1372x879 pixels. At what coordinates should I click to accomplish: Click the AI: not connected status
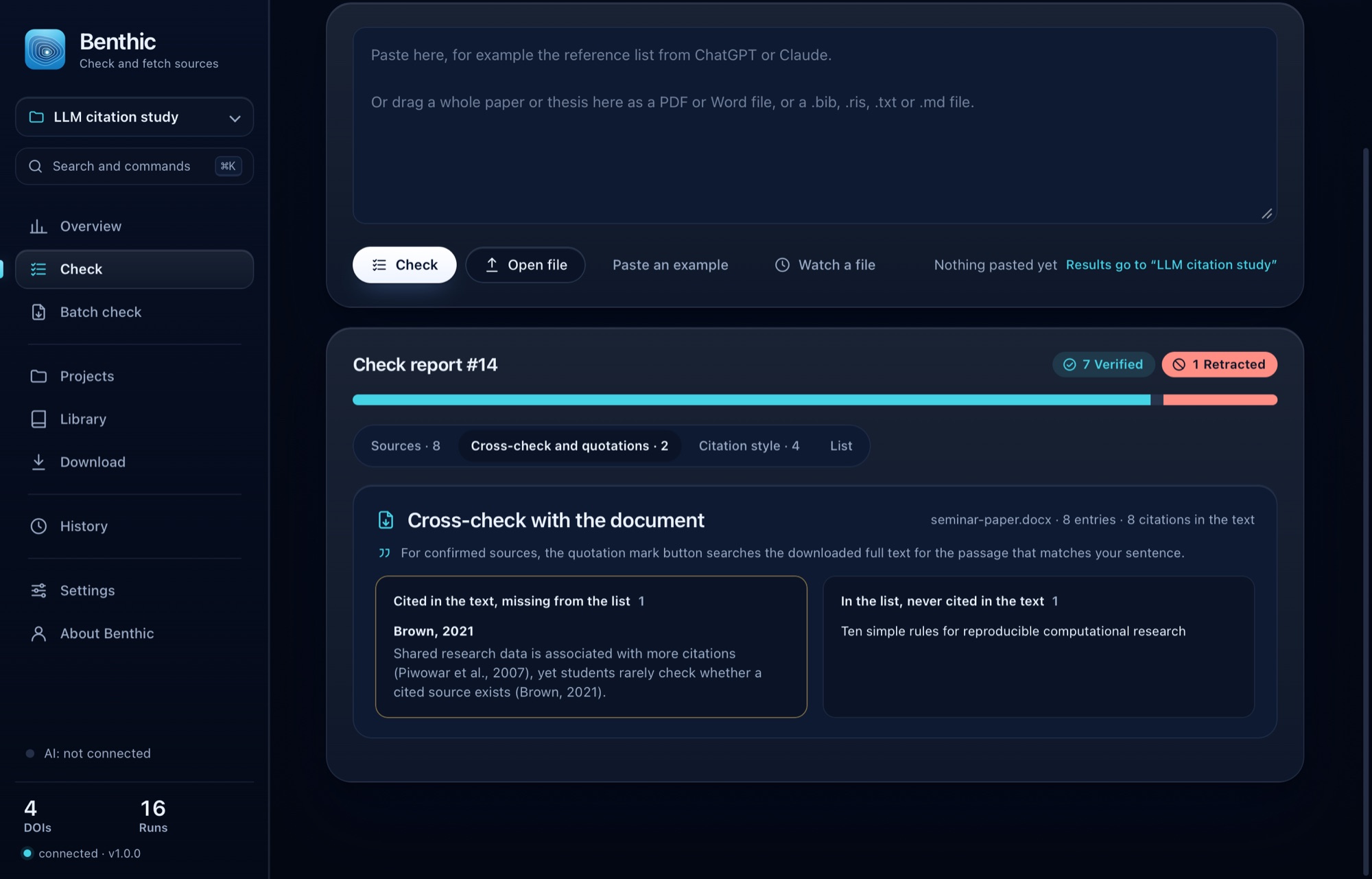(88, 753)
